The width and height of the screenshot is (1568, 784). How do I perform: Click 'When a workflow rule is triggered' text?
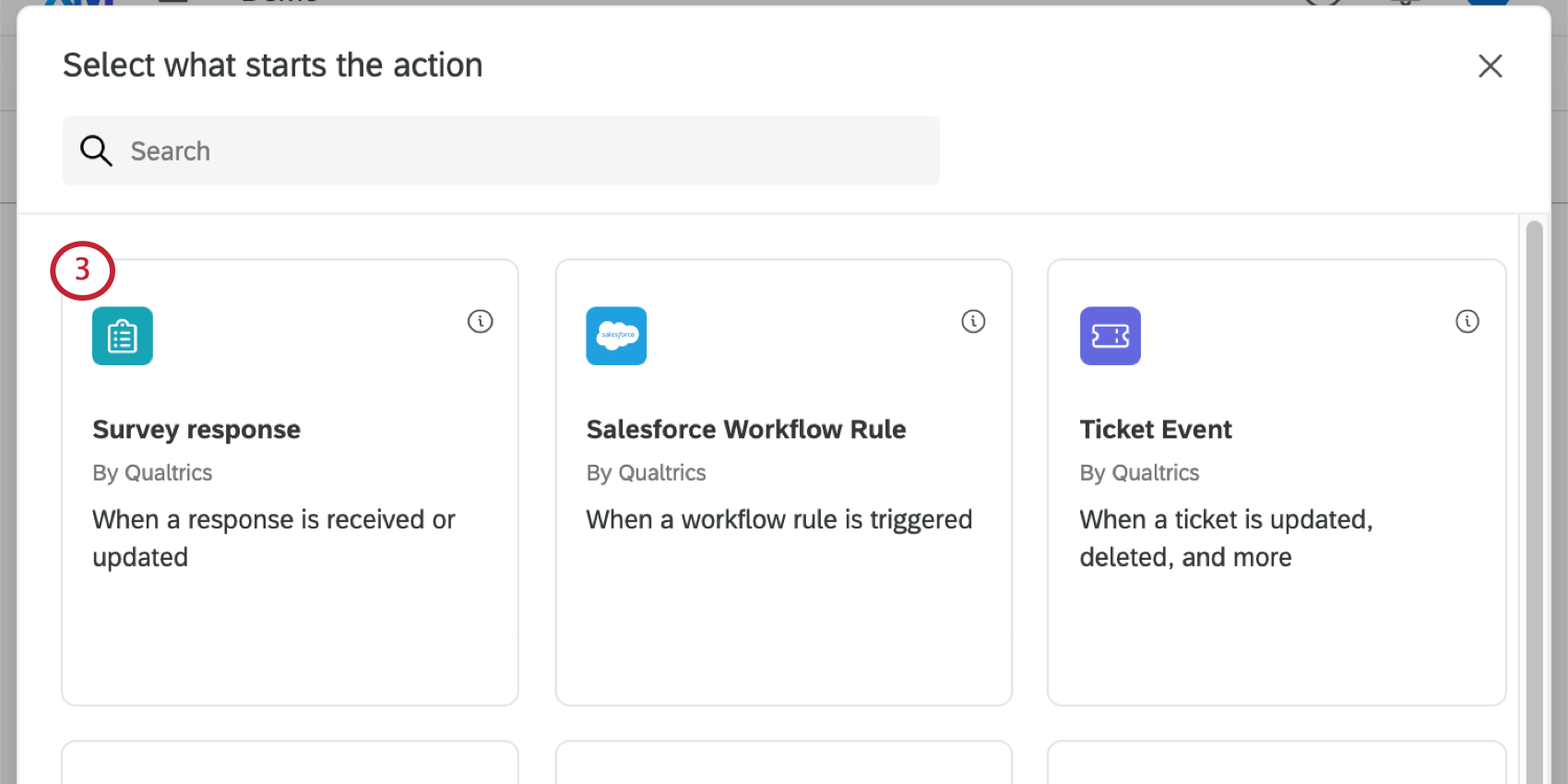[x=779, y=519]
